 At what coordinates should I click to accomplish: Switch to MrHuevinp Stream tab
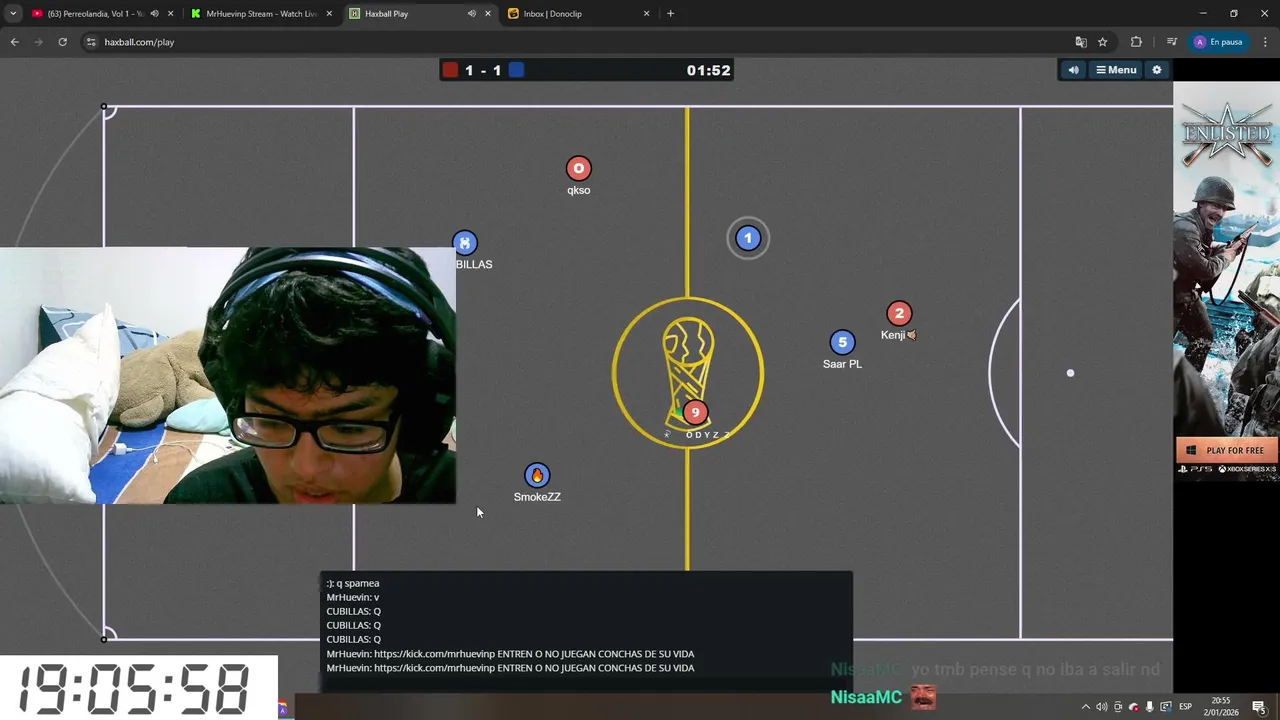[260, 14]
